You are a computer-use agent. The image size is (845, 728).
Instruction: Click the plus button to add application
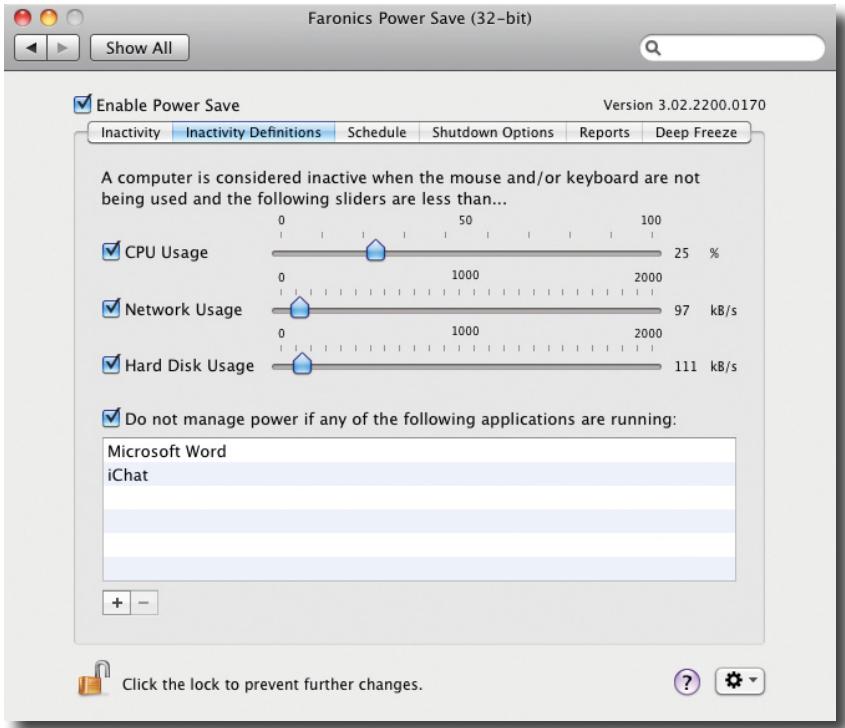coord(116,603)
